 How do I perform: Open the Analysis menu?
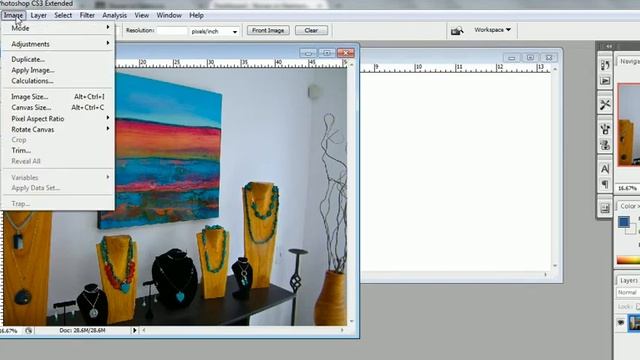(x=114, y=16)
